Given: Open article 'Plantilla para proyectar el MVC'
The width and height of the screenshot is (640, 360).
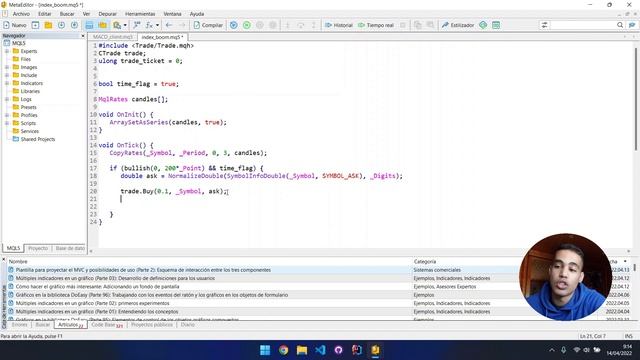Looking at the screenshot, I should pyautogui.click(x=143, y=270).
